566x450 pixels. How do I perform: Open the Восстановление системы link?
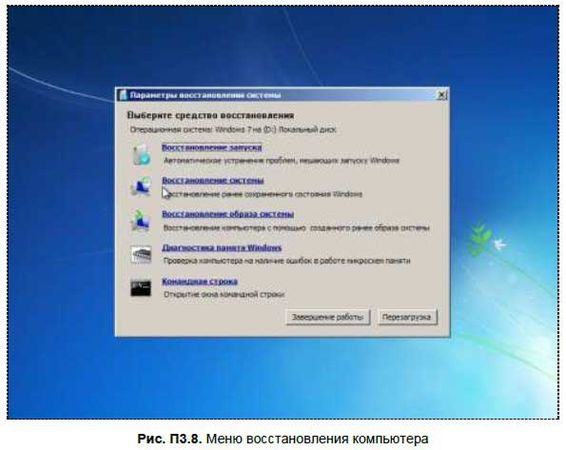[x=213, y=180]
